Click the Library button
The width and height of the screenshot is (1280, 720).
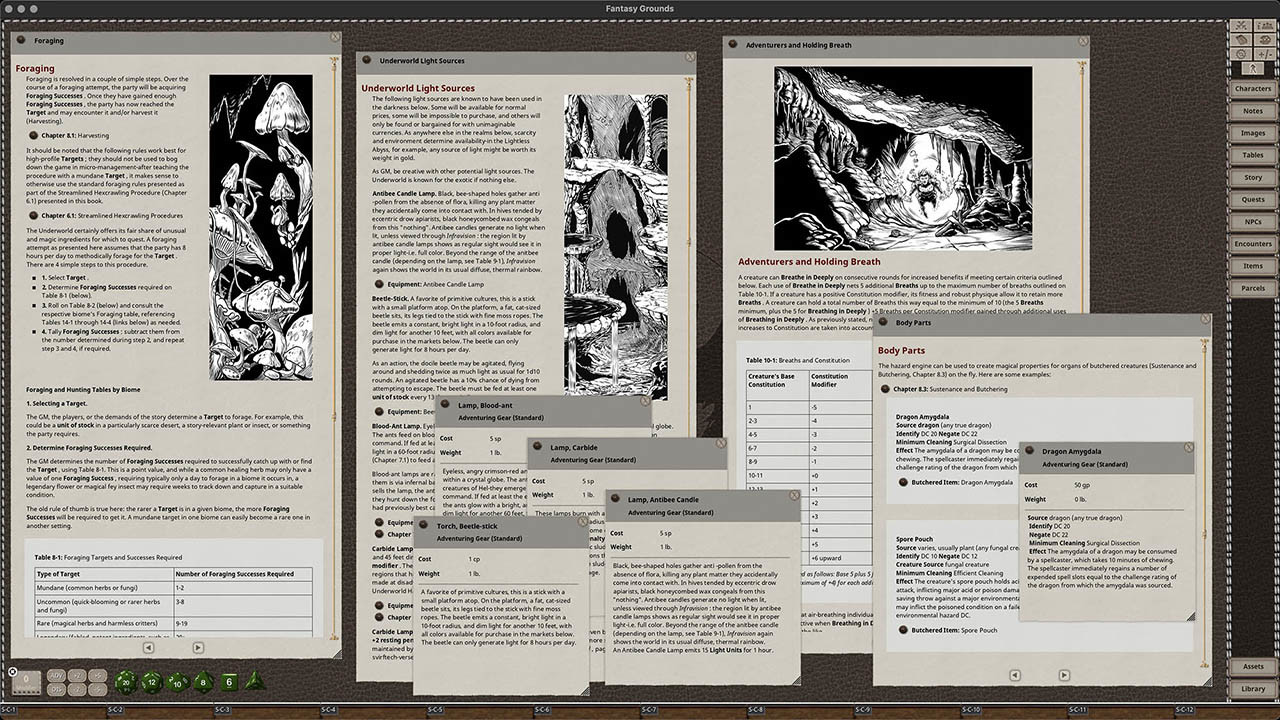coord(1252,689)
